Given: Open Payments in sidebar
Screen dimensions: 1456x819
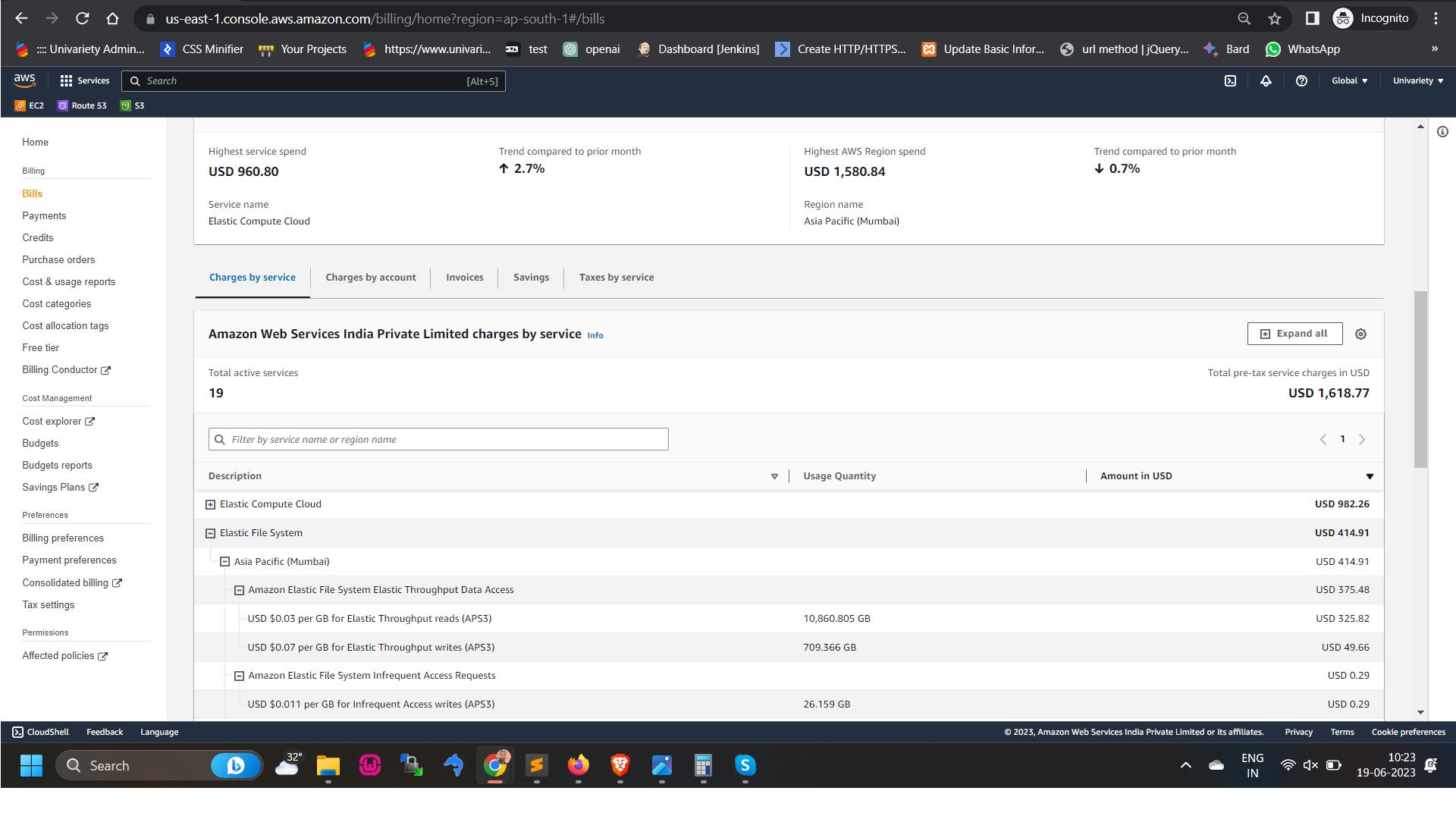Looking at the screenshot, I should [x=44, y=215].
